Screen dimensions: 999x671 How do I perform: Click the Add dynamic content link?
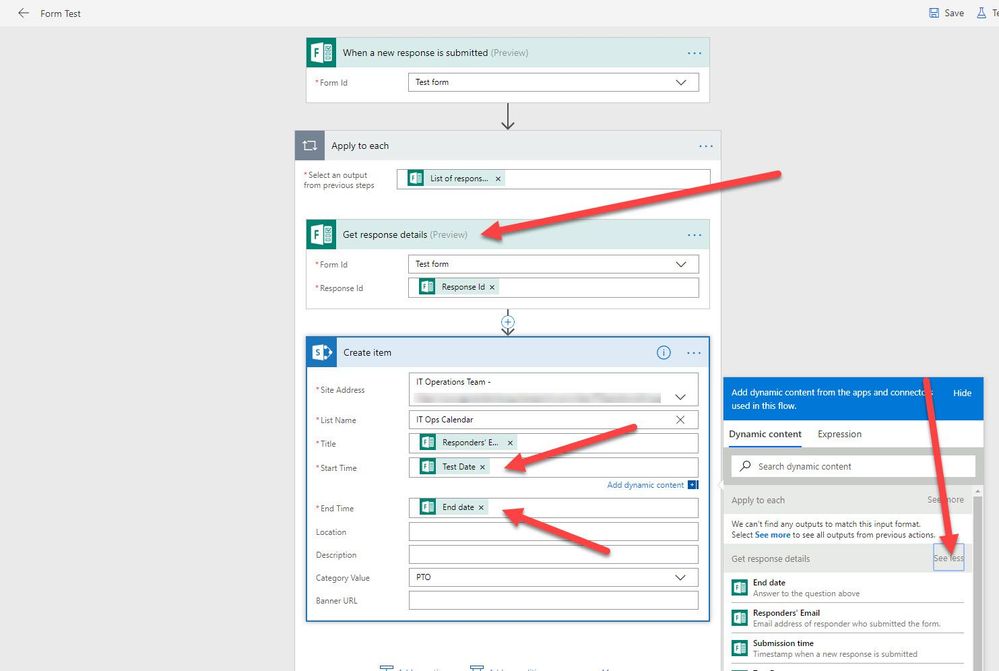coord(645,485)
